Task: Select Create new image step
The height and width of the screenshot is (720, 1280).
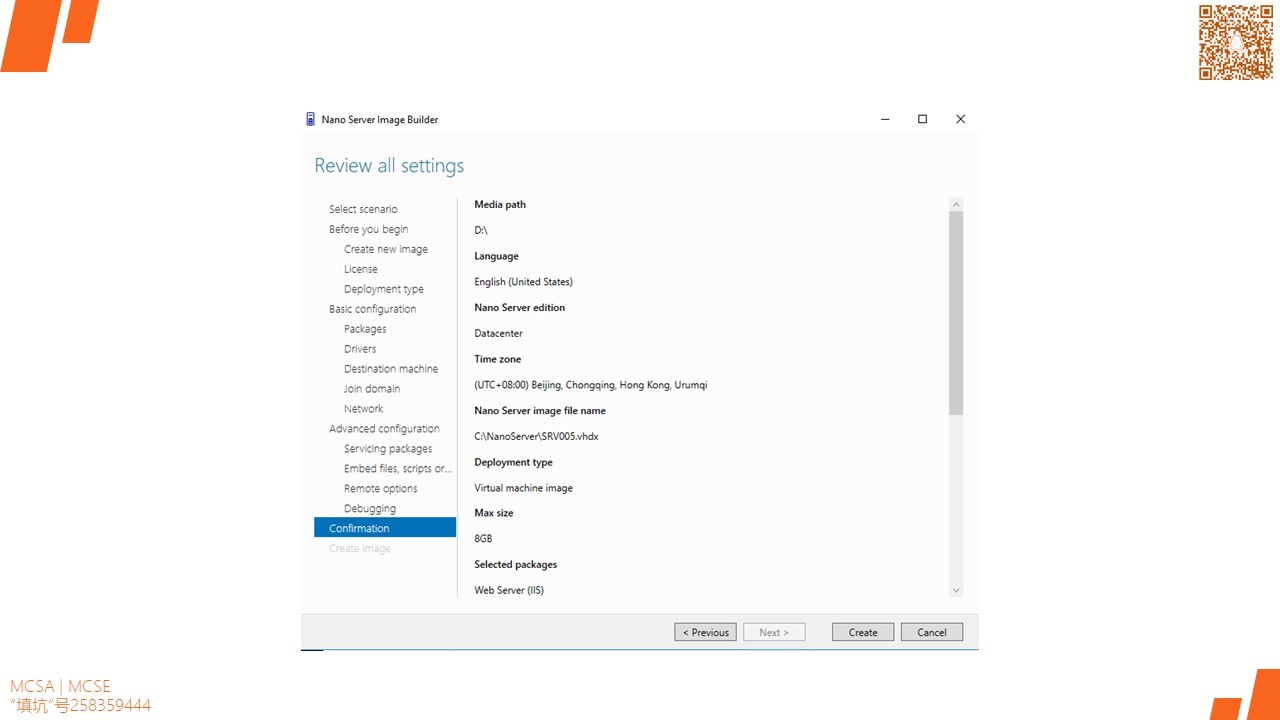Action: click(385, 249)
